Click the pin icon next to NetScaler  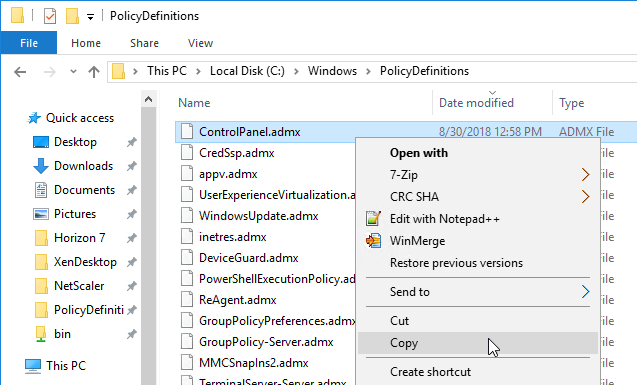click(x=132, y=286)
